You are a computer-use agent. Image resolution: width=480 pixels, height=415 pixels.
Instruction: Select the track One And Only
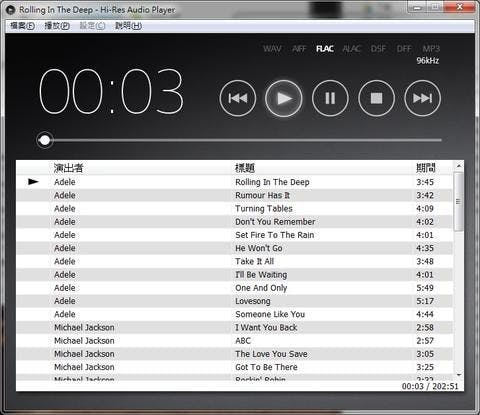click(x=235, y=288)
